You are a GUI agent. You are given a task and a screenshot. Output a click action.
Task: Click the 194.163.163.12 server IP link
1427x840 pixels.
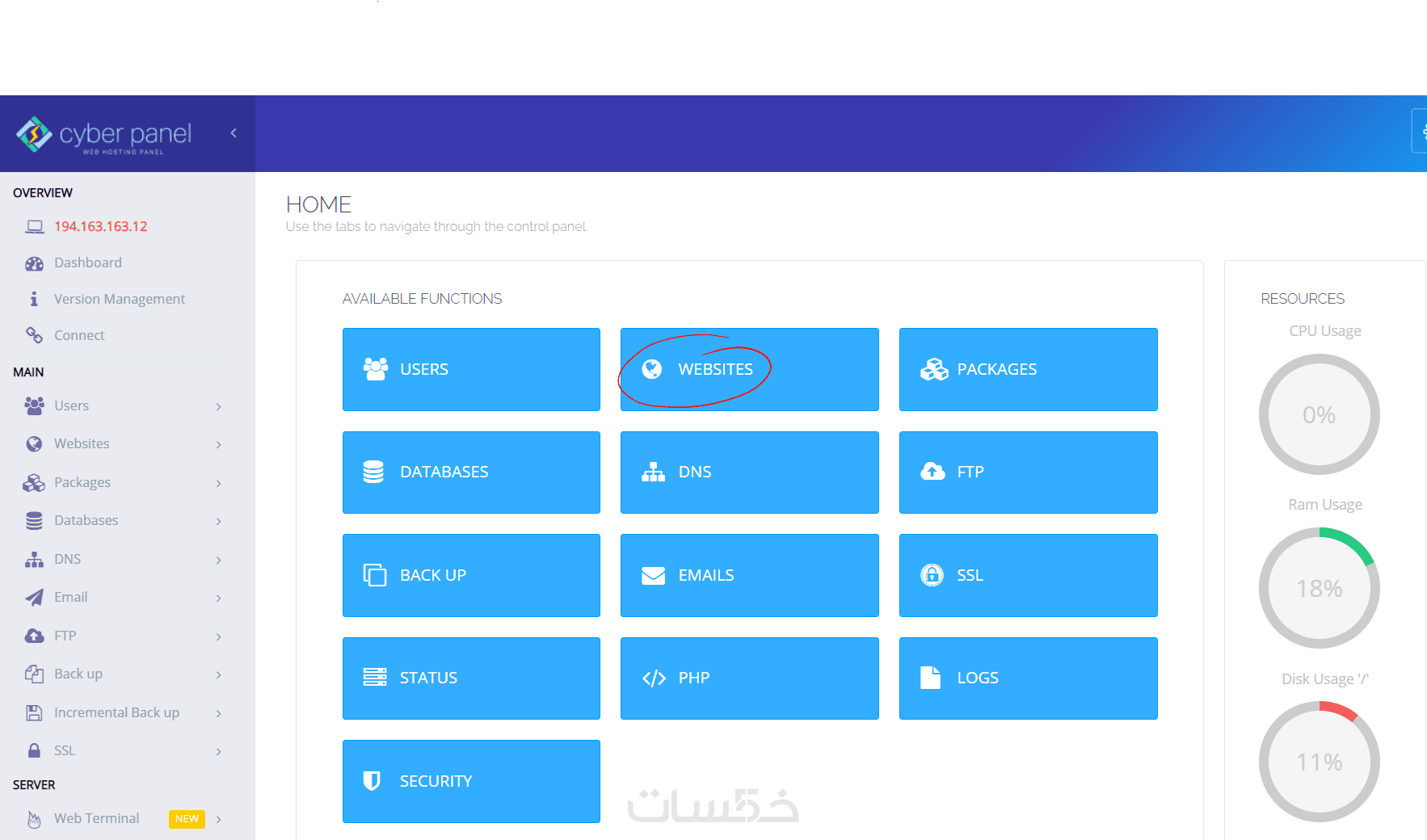101,226
